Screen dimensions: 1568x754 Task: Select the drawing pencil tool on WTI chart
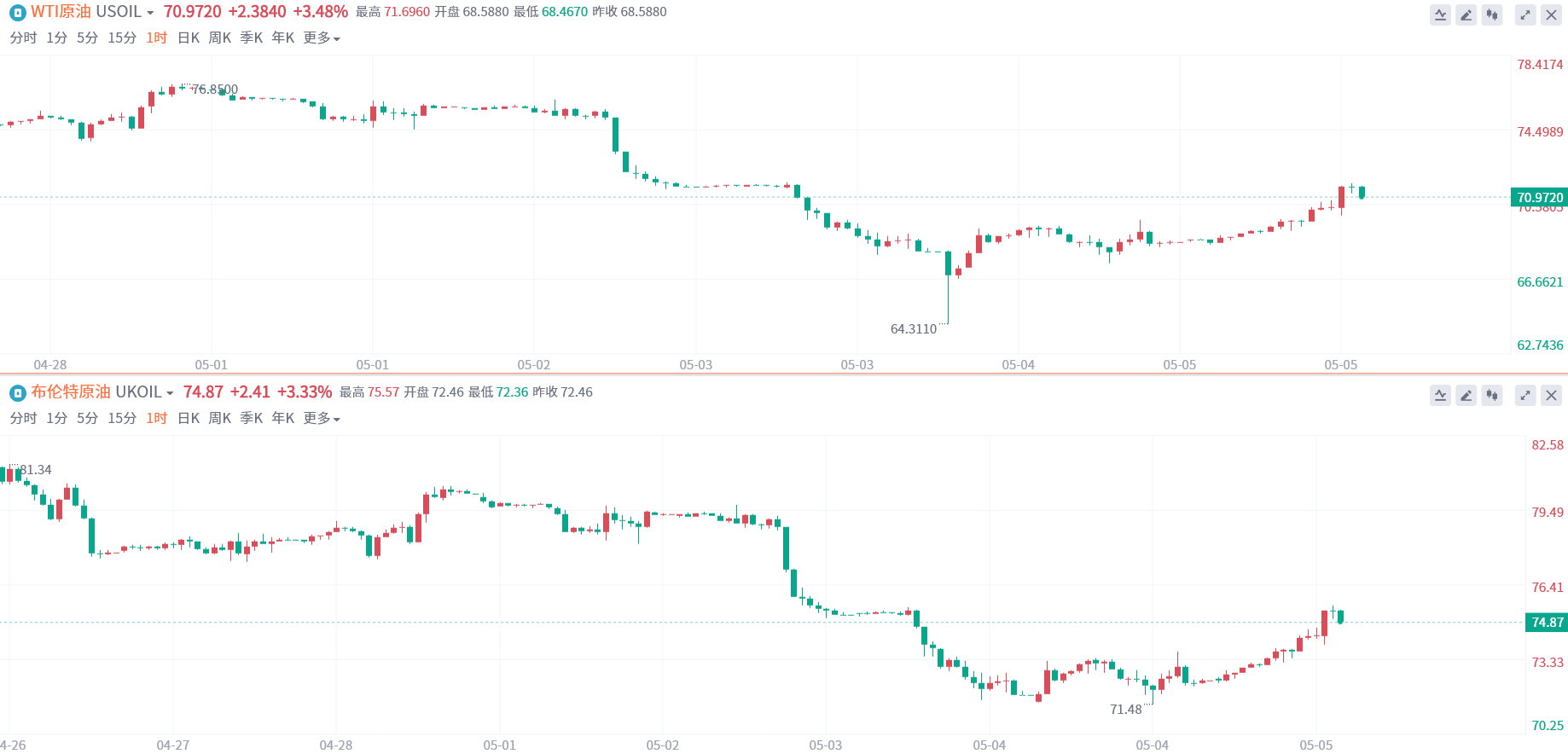click(x=1466, y=14)
